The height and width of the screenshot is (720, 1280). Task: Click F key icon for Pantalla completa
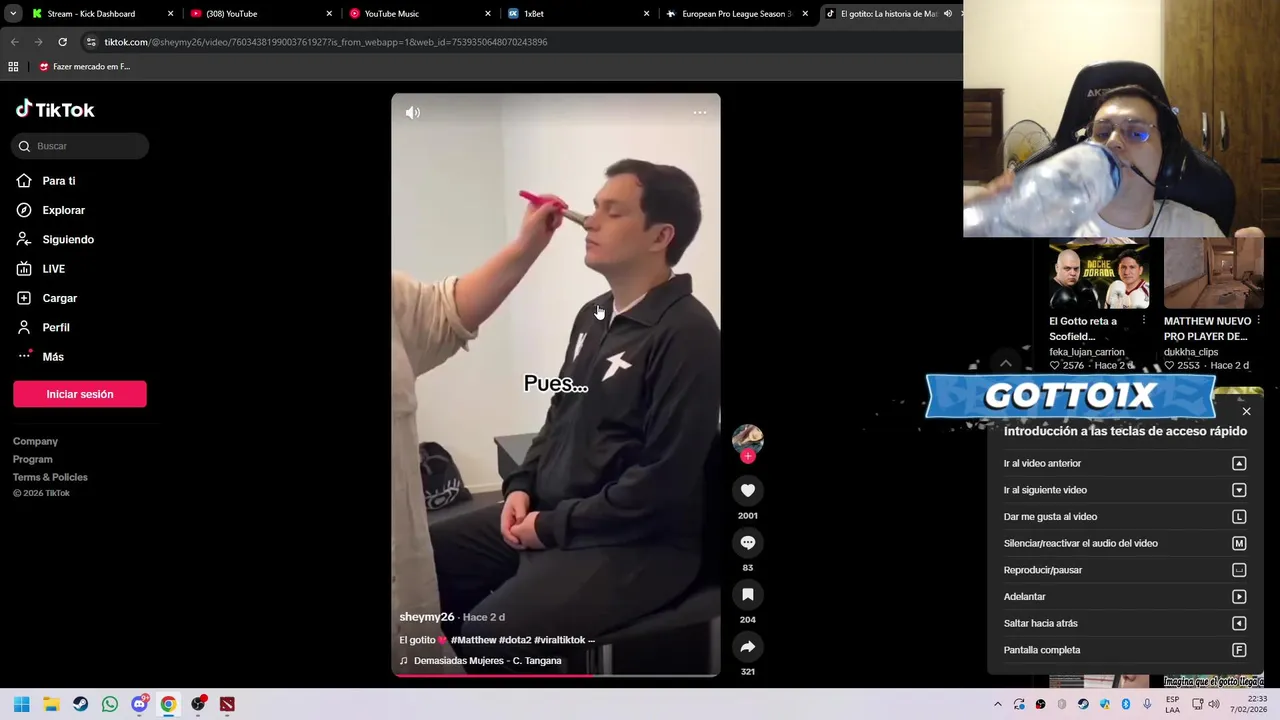point(1239,650)
